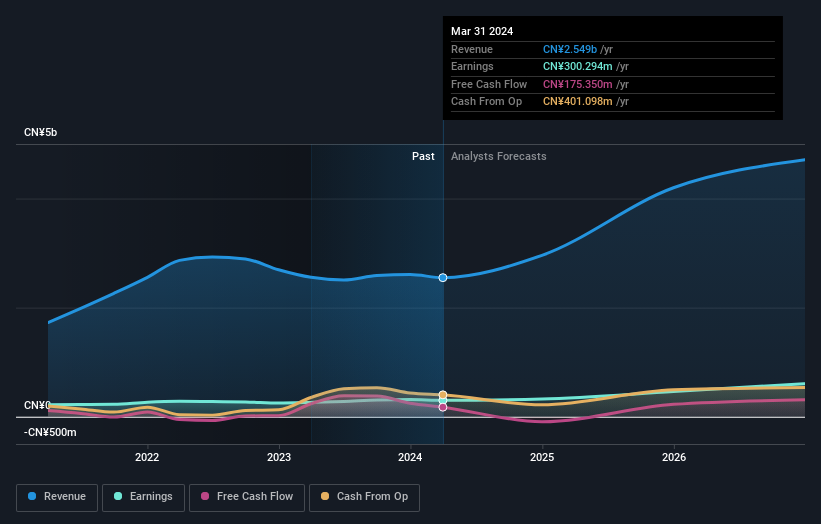This screenshot has width=821, height=524.
Task: Click the CN¥401.098m cash from op value
Action: pos(578,102)
